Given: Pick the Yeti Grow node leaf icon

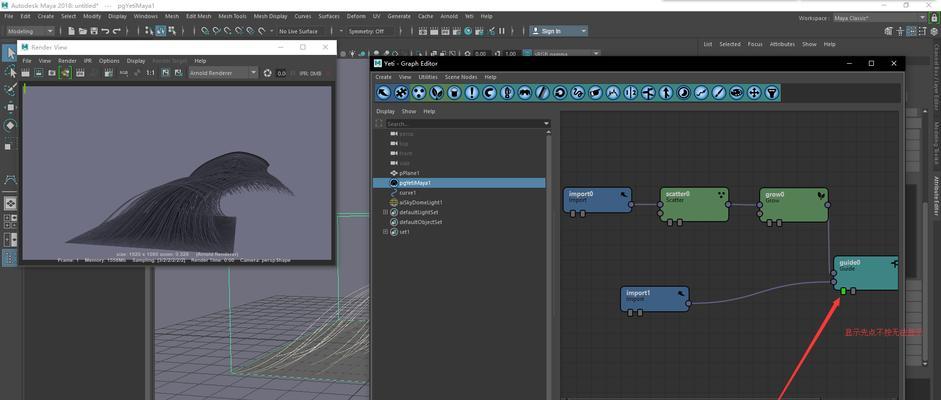Looking at the screenshot, I should tap(437, 93).
